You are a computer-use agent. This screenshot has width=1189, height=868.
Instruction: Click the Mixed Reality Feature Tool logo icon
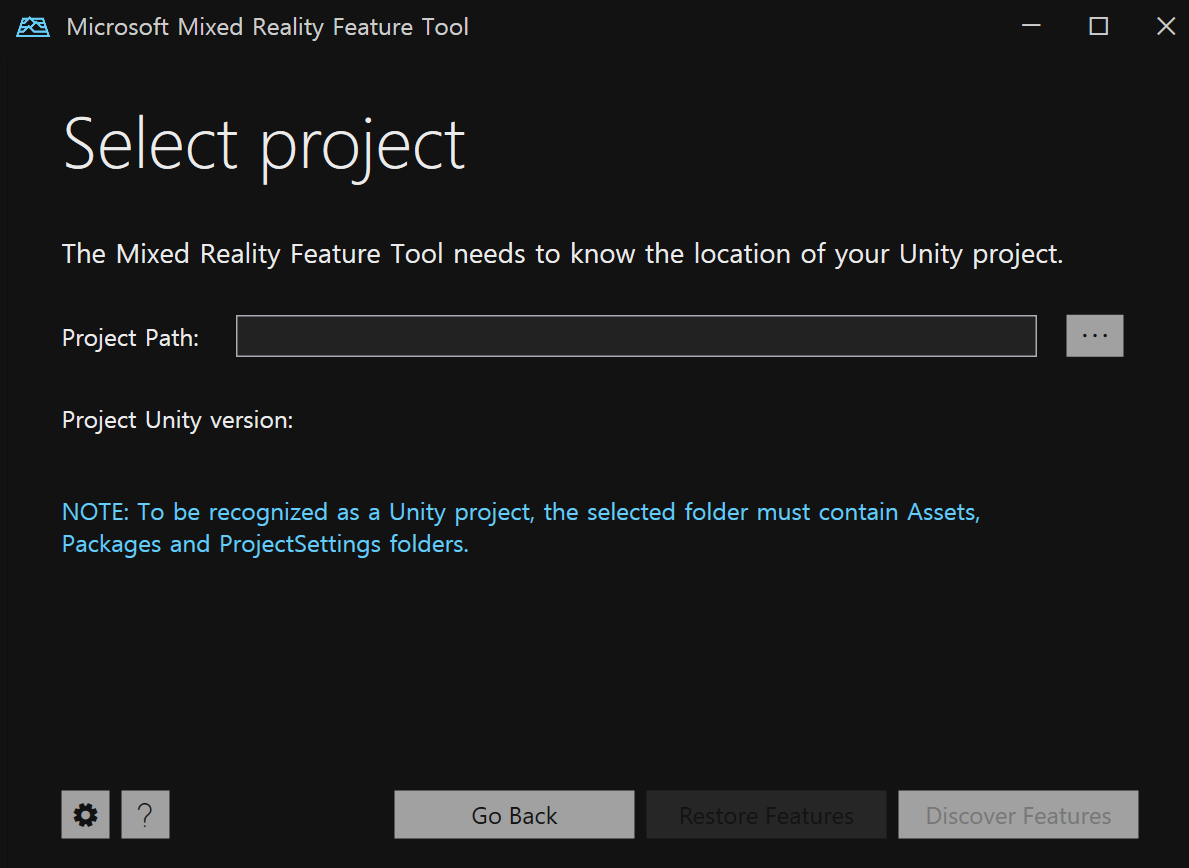coord(33,27)
